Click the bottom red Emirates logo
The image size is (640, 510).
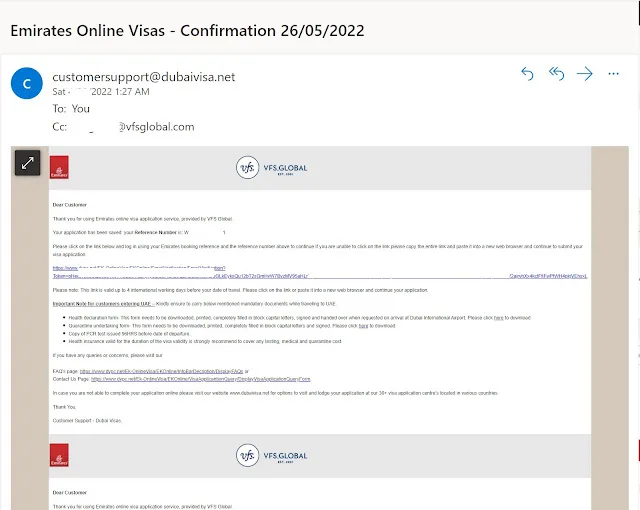(59, 455)
